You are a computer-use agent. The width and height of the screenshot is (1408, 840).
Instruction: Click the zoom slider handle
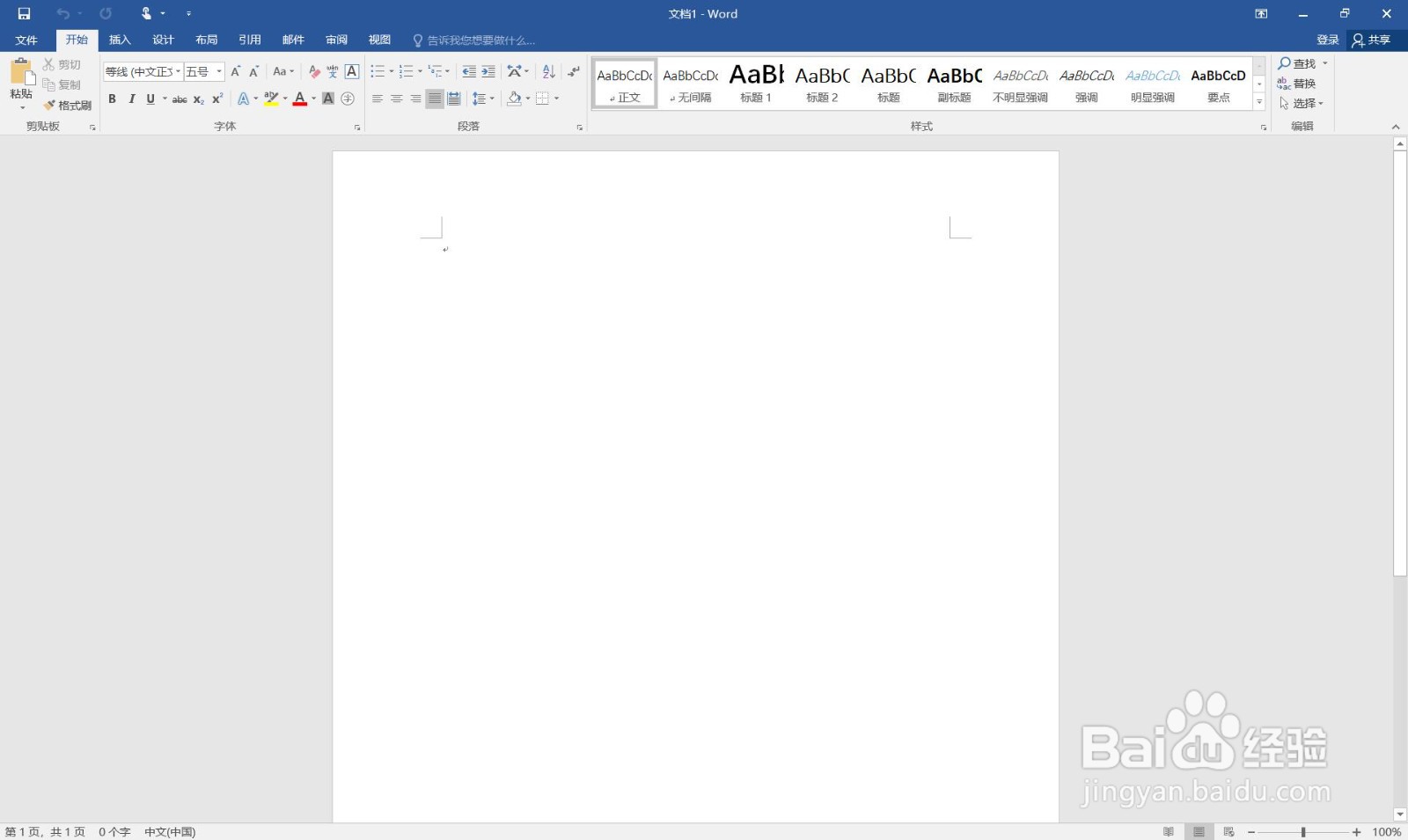pos(1303,832)
